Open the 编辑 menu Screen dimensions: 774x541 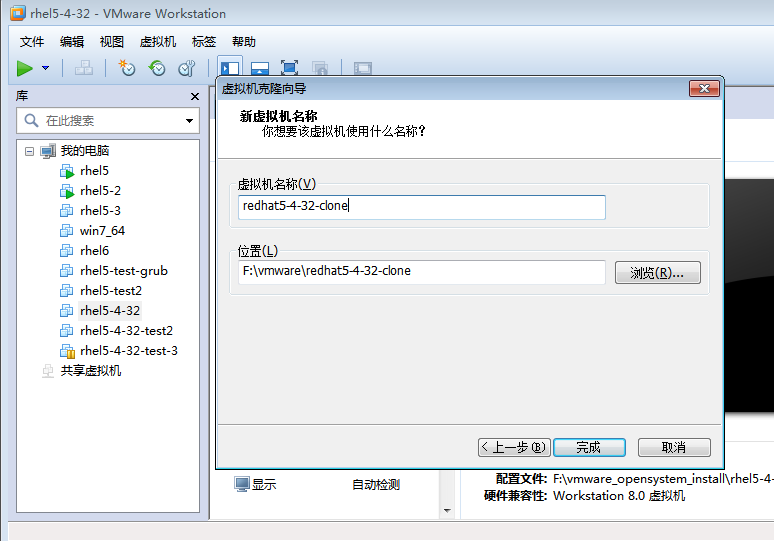(x=72, y=42)
